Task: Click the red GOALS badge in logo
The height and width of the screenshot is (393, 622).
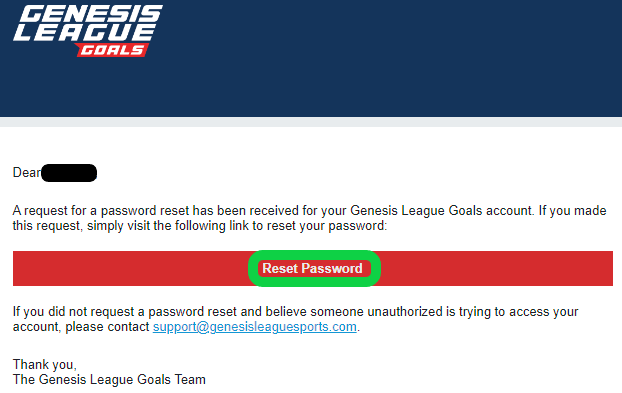Action: [x=112, y=50]
